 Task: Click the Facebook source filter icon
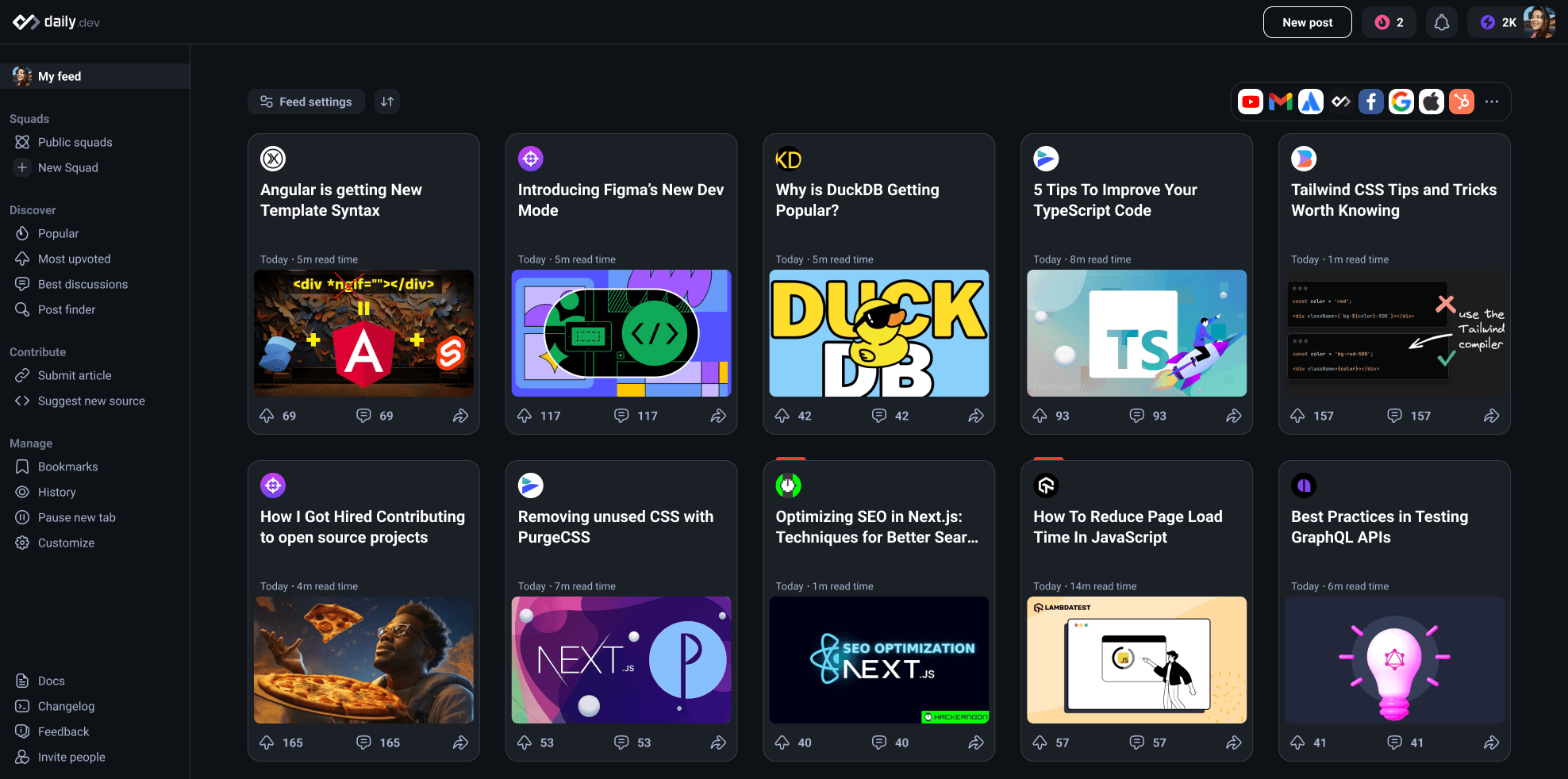[x=1371, y=102]
